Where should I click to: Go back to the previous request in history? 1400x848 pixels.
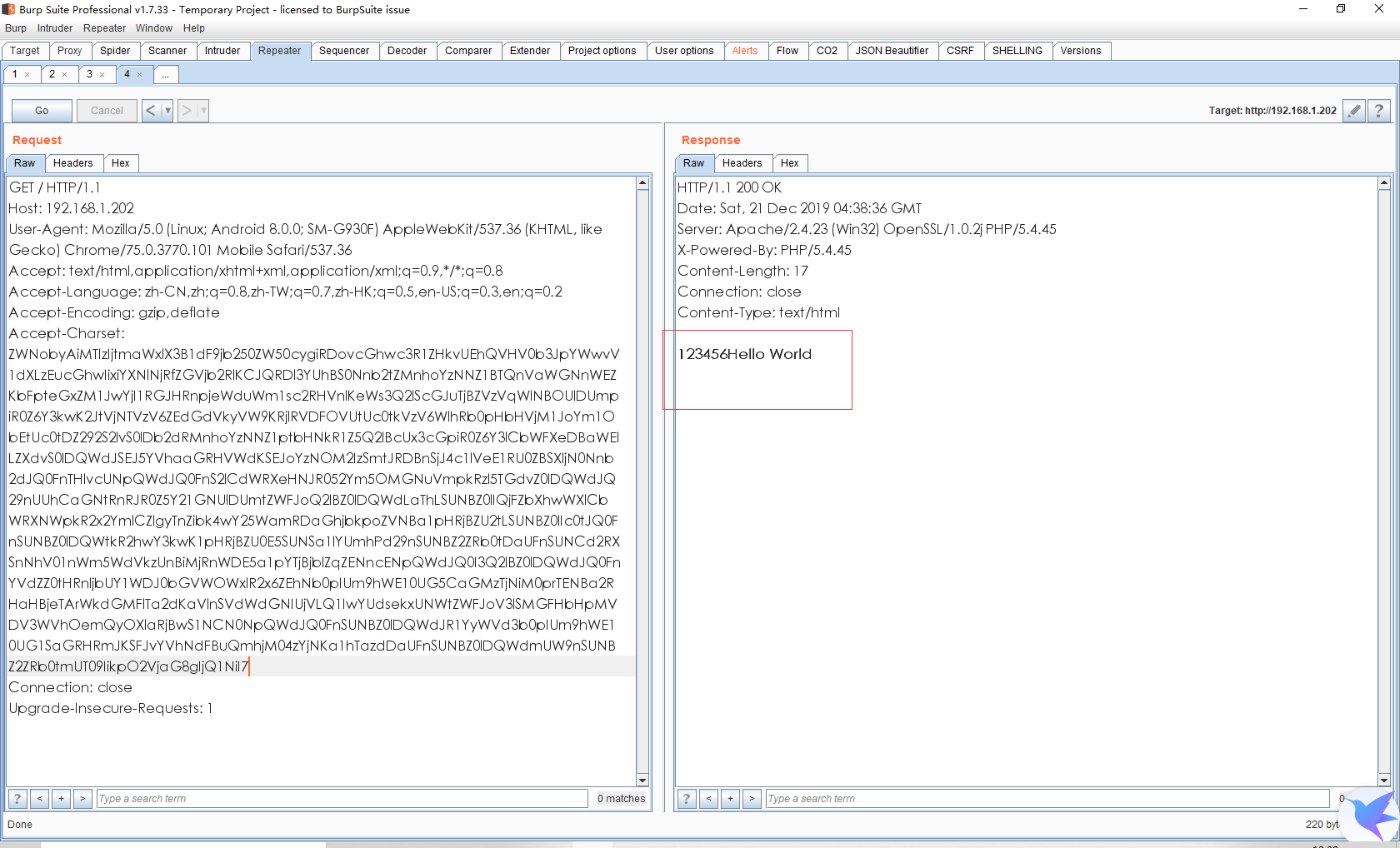151,111
